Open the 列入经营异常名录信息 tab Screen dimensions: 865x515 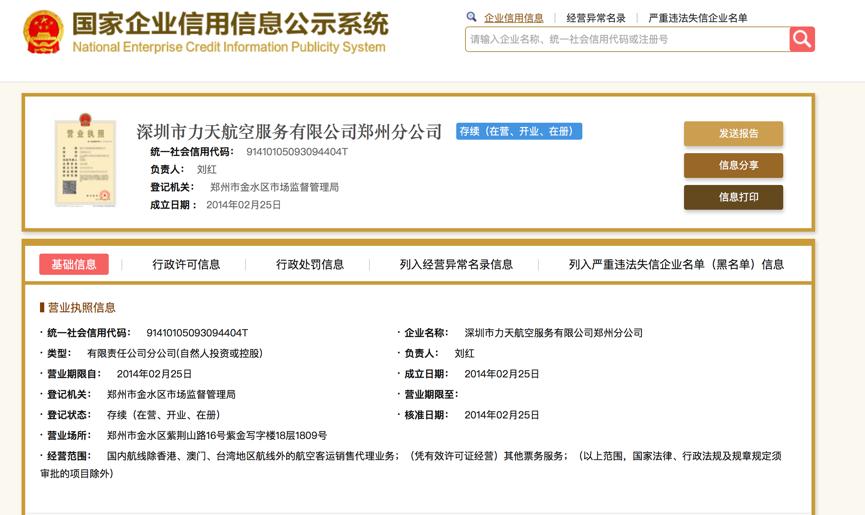(x=456, y=265)
